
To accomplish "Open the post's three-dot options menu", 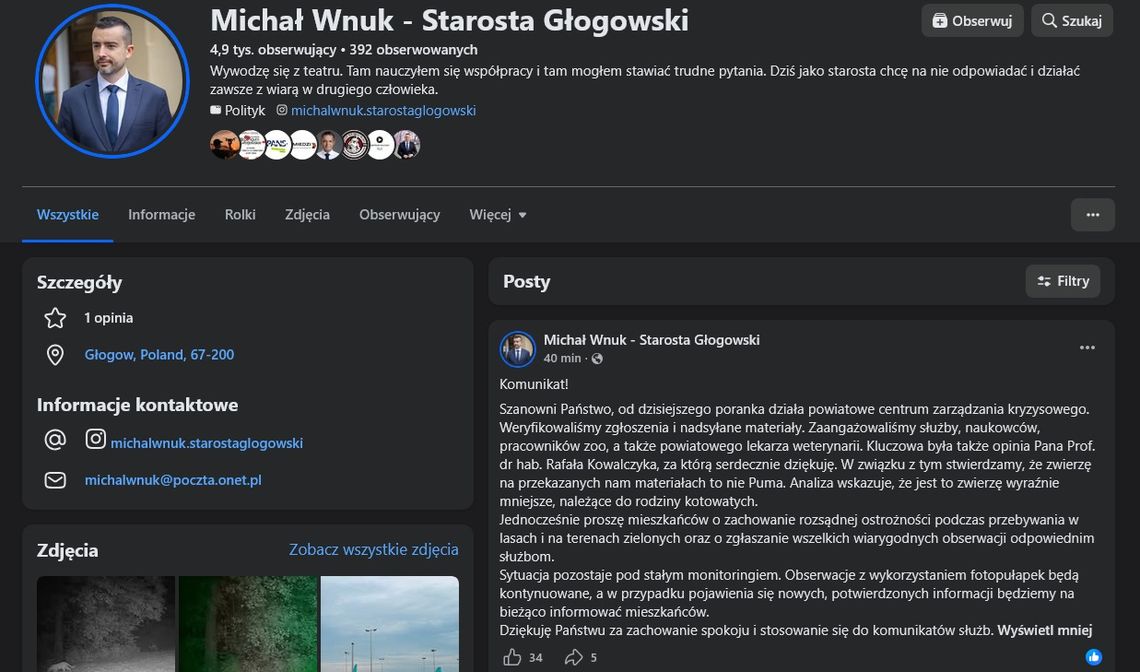I will tap(1087, 348).
